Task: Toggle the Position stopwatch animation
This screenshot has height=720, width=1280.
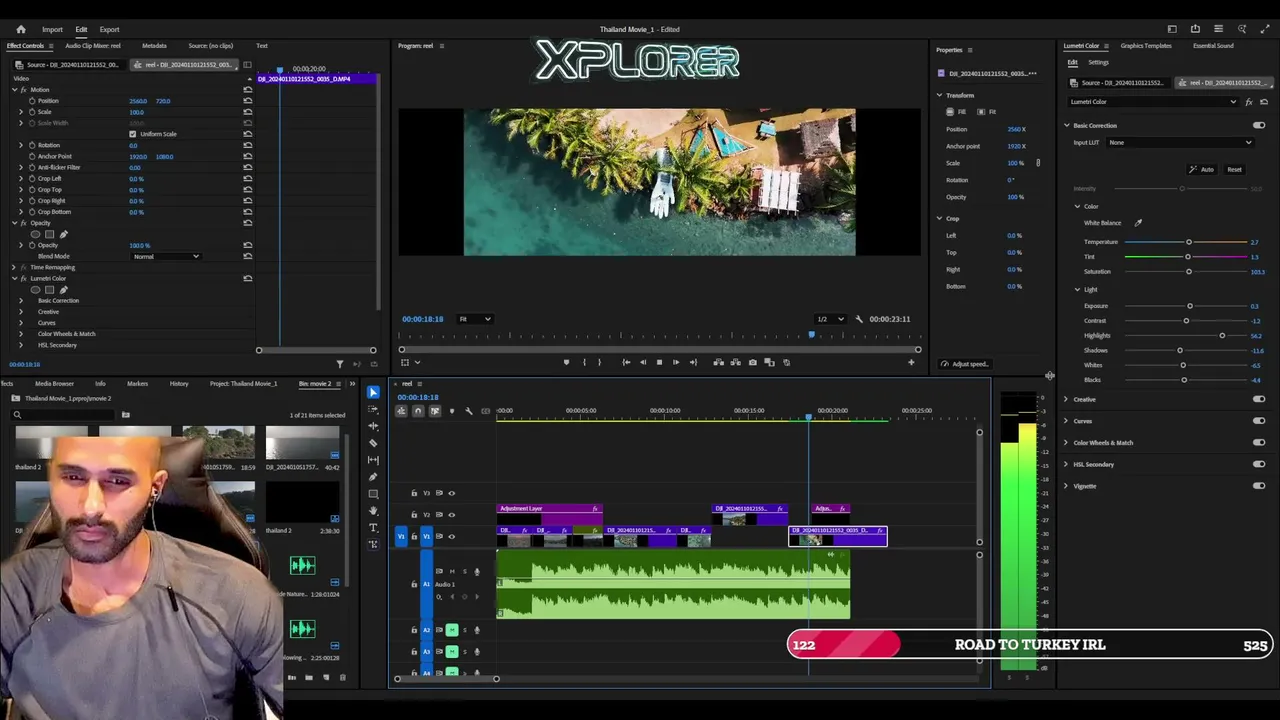Action: coord(32,101)
